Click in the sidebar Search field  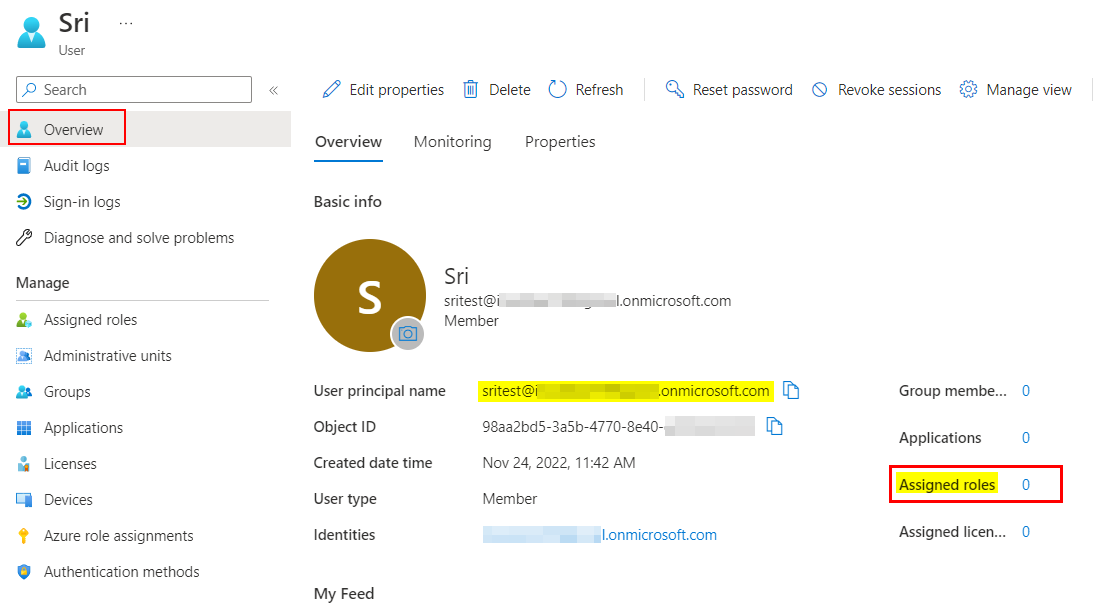pyautogui.click(x=133, y=89)
